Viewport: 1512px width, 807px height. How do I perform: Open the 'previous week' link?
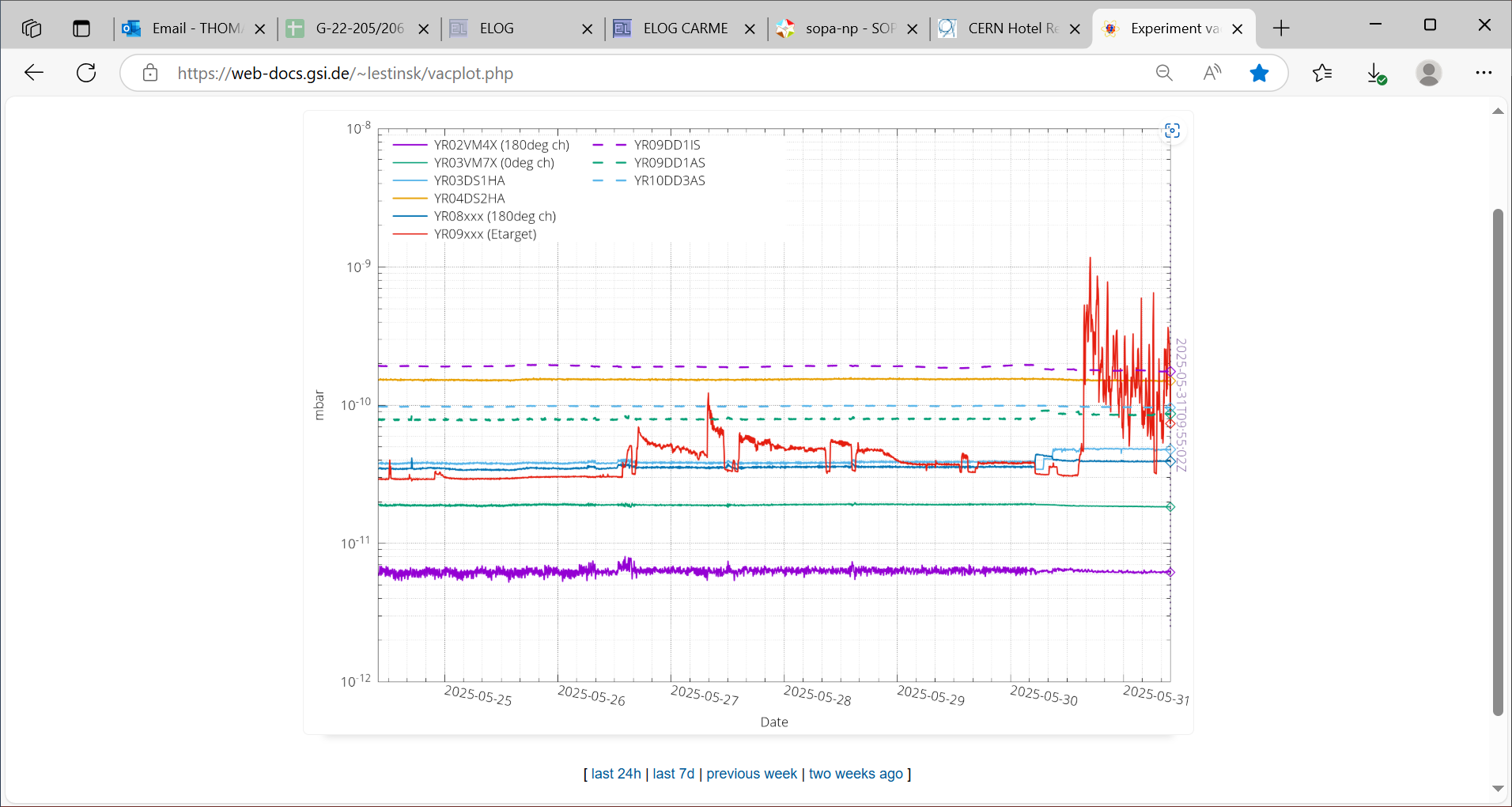coord(751,774)
